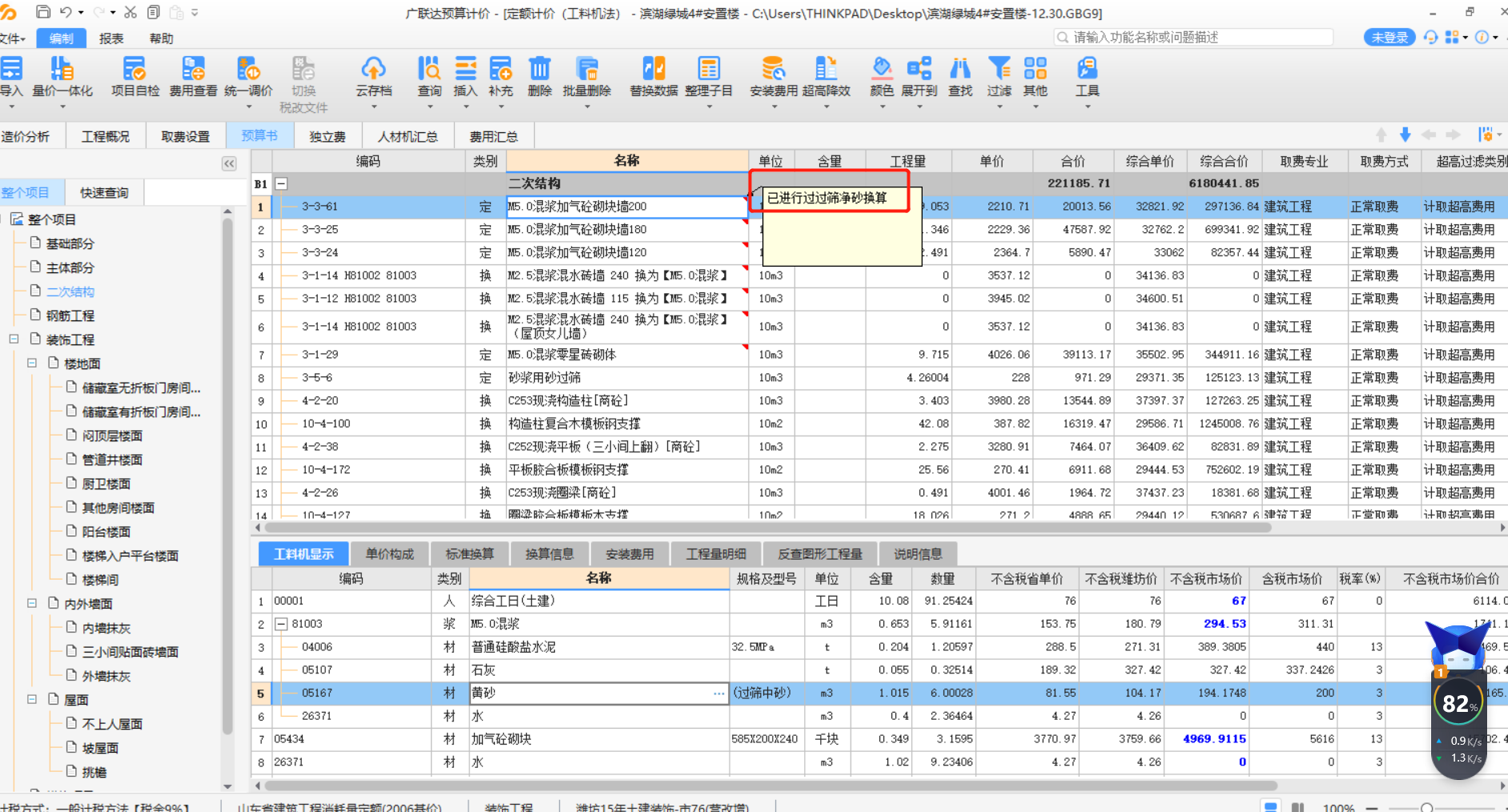Select 基础部分 in project tree
1508x812 pixels.
70,243
